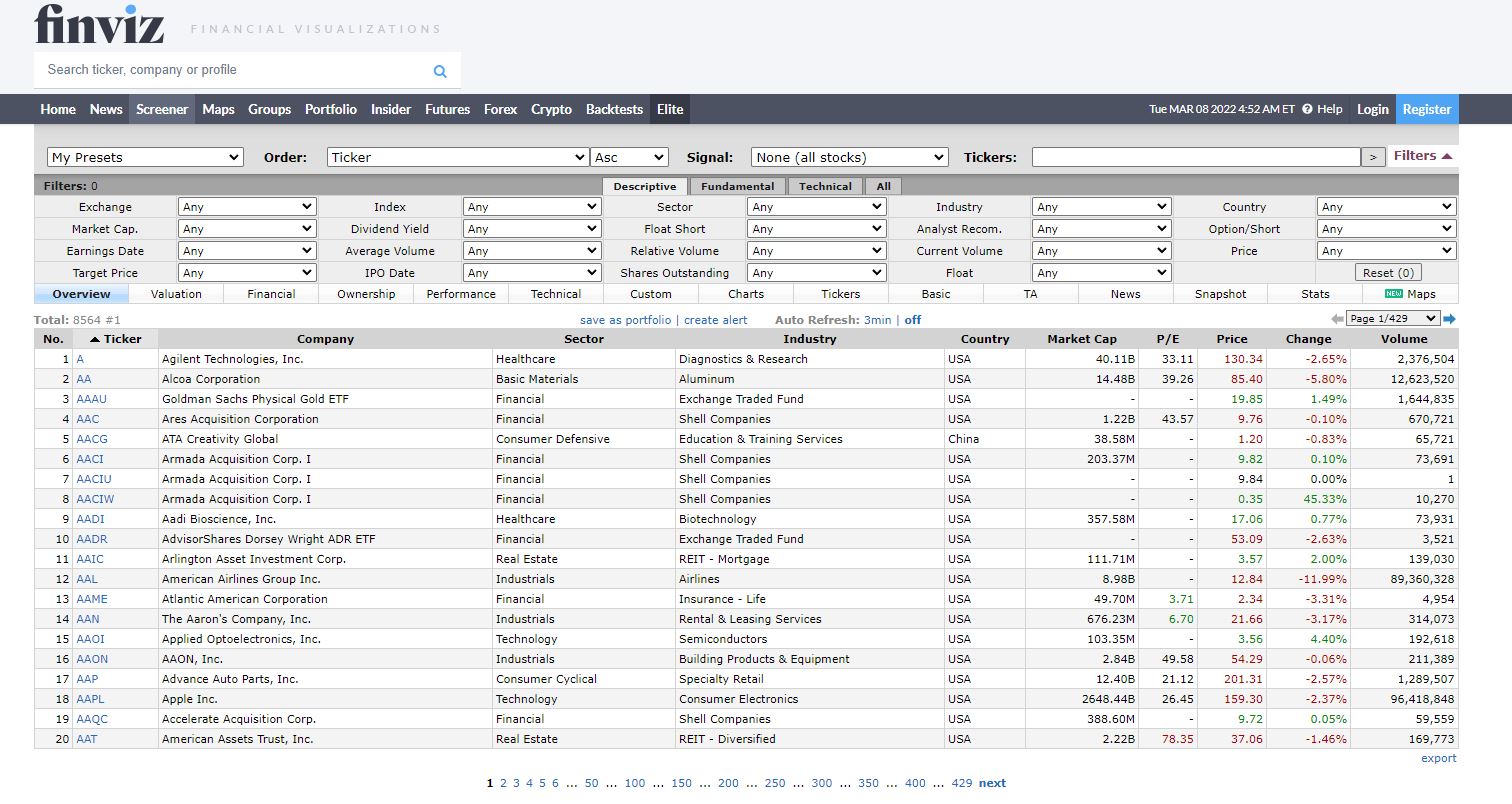This screenshot has width=1512, height=804.
Task: Open the Asc sort direction dropdown
Action: 630,157
